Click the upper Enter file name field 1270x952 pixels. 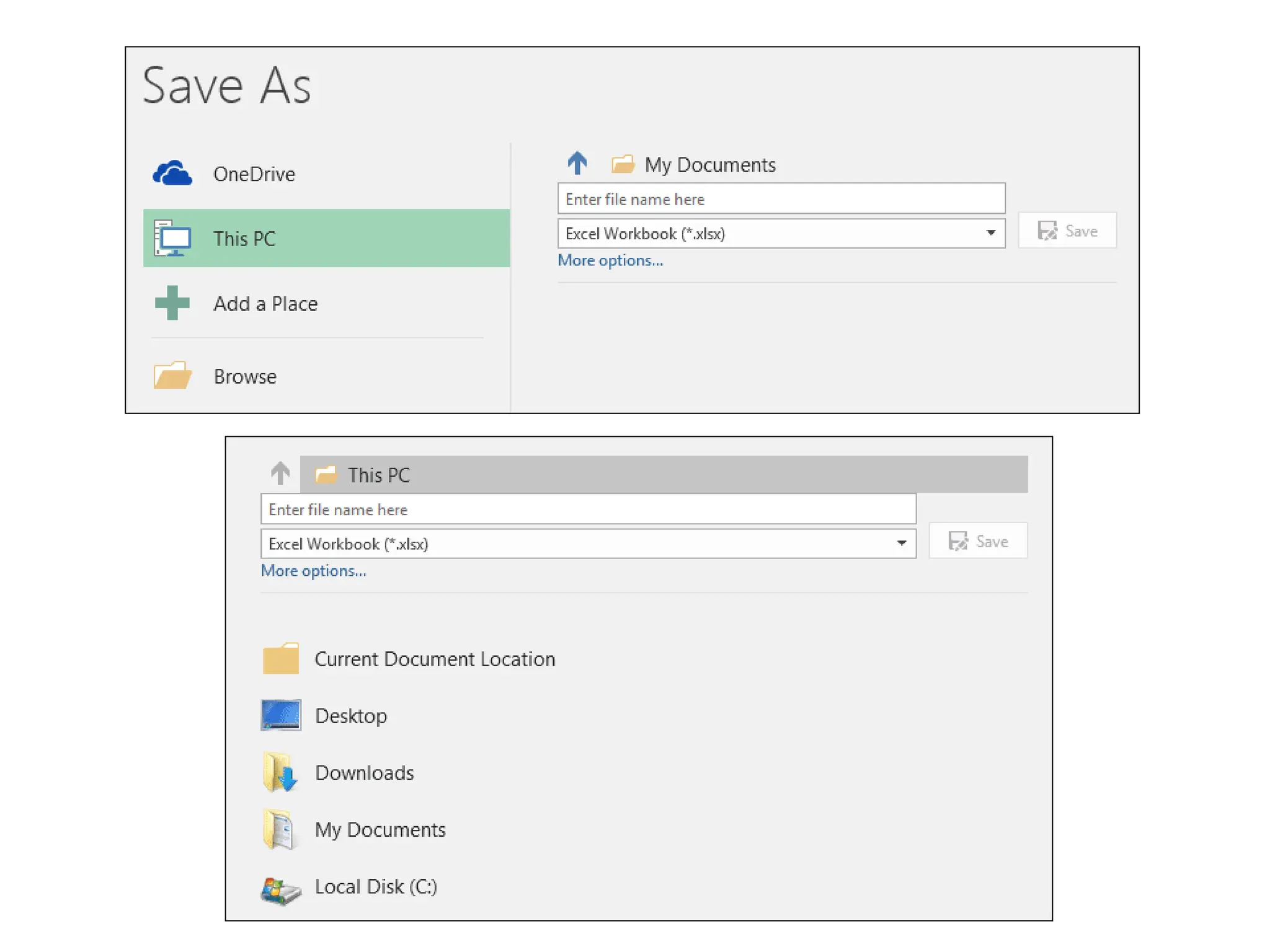(781, 199)
